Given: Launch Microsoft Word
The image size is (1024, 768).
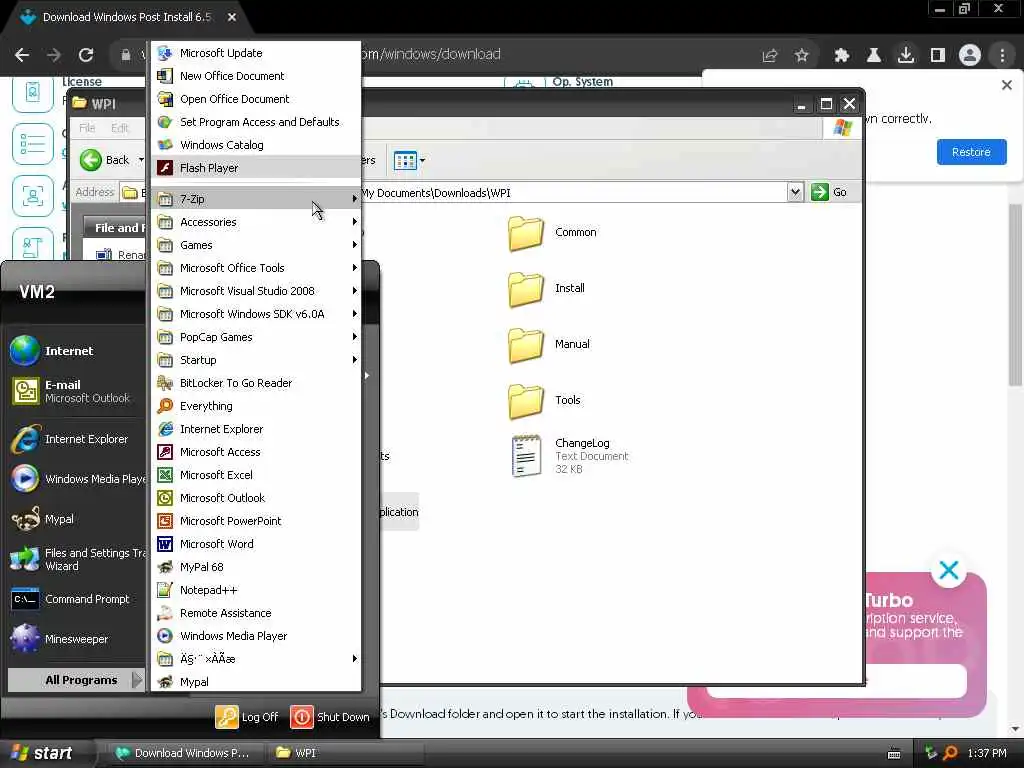Looking at the screenshot, I should coord(255,543).
